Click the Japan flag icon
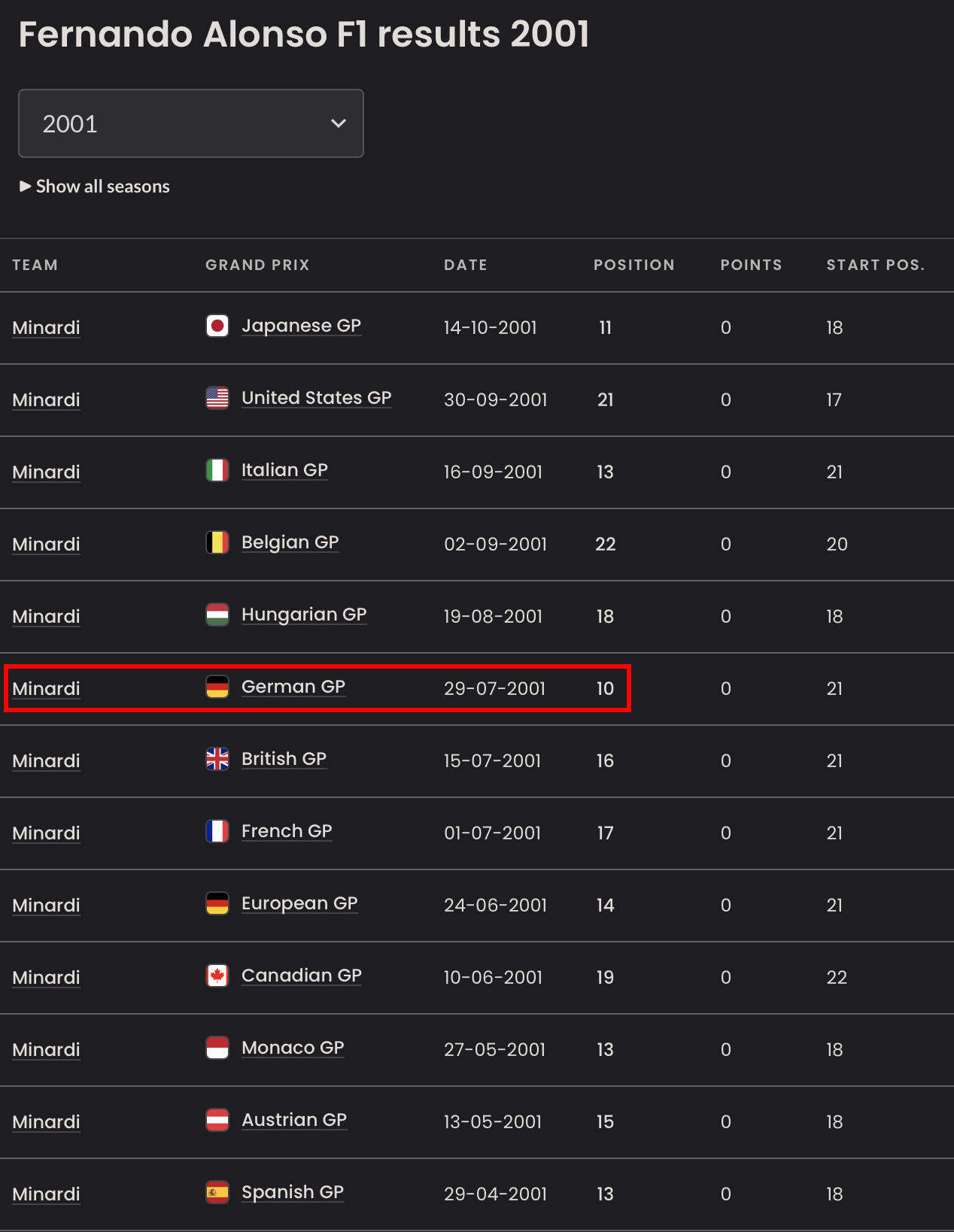Image resolution: width=954 pixels, height=1232 pixels. pos(217,326)
